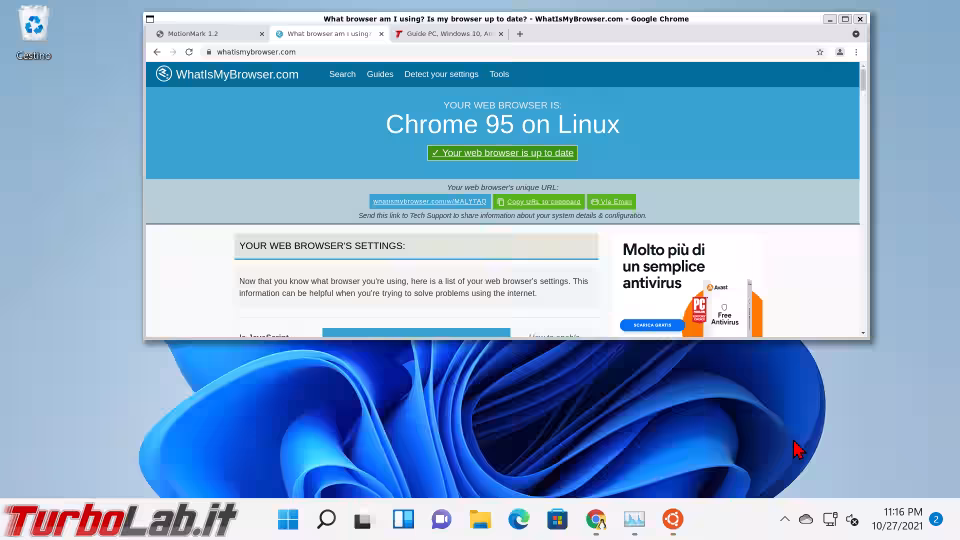
Task: Open Chrome three-dot menu
Action: [x=856, y=52]
